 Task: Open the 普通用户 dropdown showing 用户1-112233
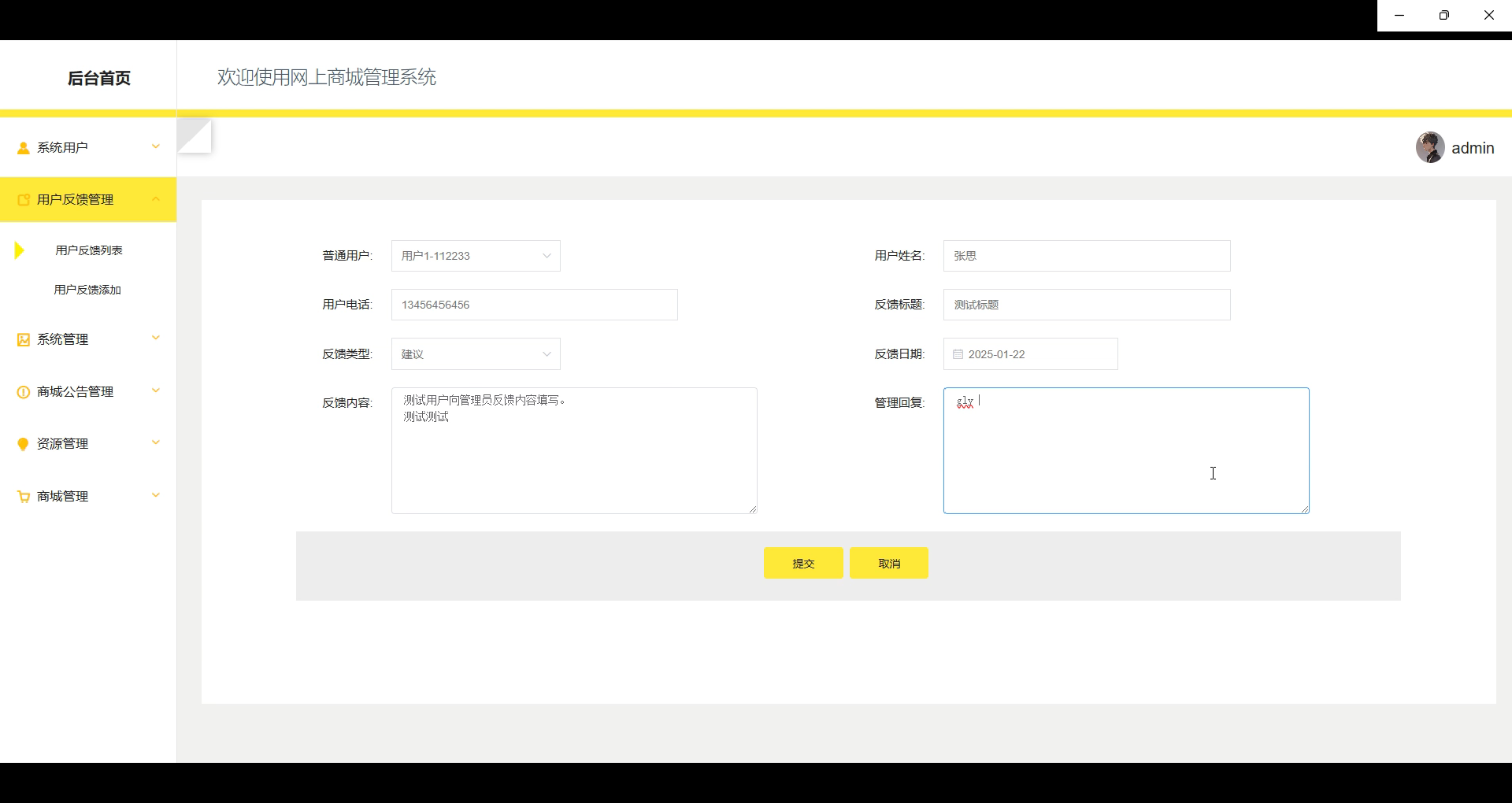[476, 256]
